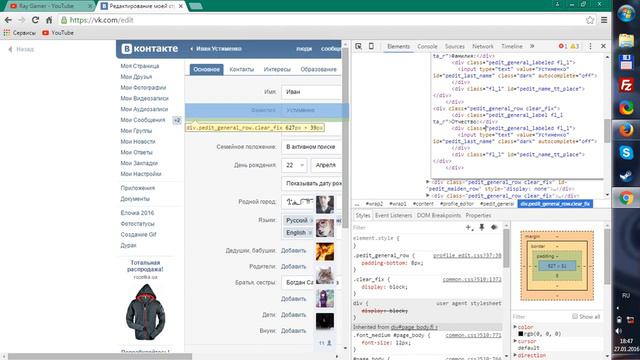This screenshot has height=360, width=640.
Task: Activate DevTools element inspector icon
Action: pyautogui.click(x=358, y=46)
